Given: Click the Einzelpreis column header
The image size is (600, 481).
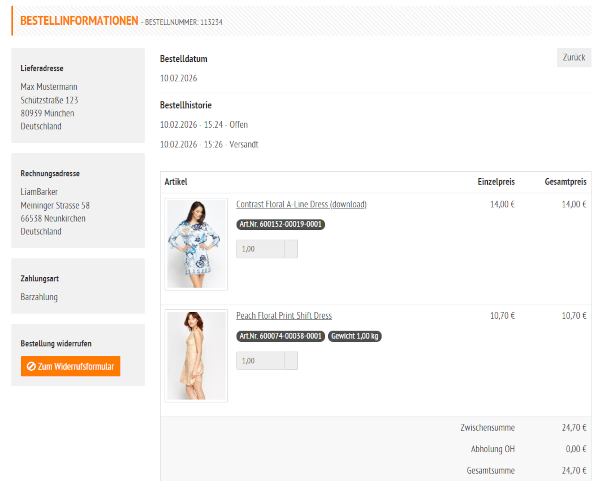Looking at the screenshot, I should pos(495,182).
